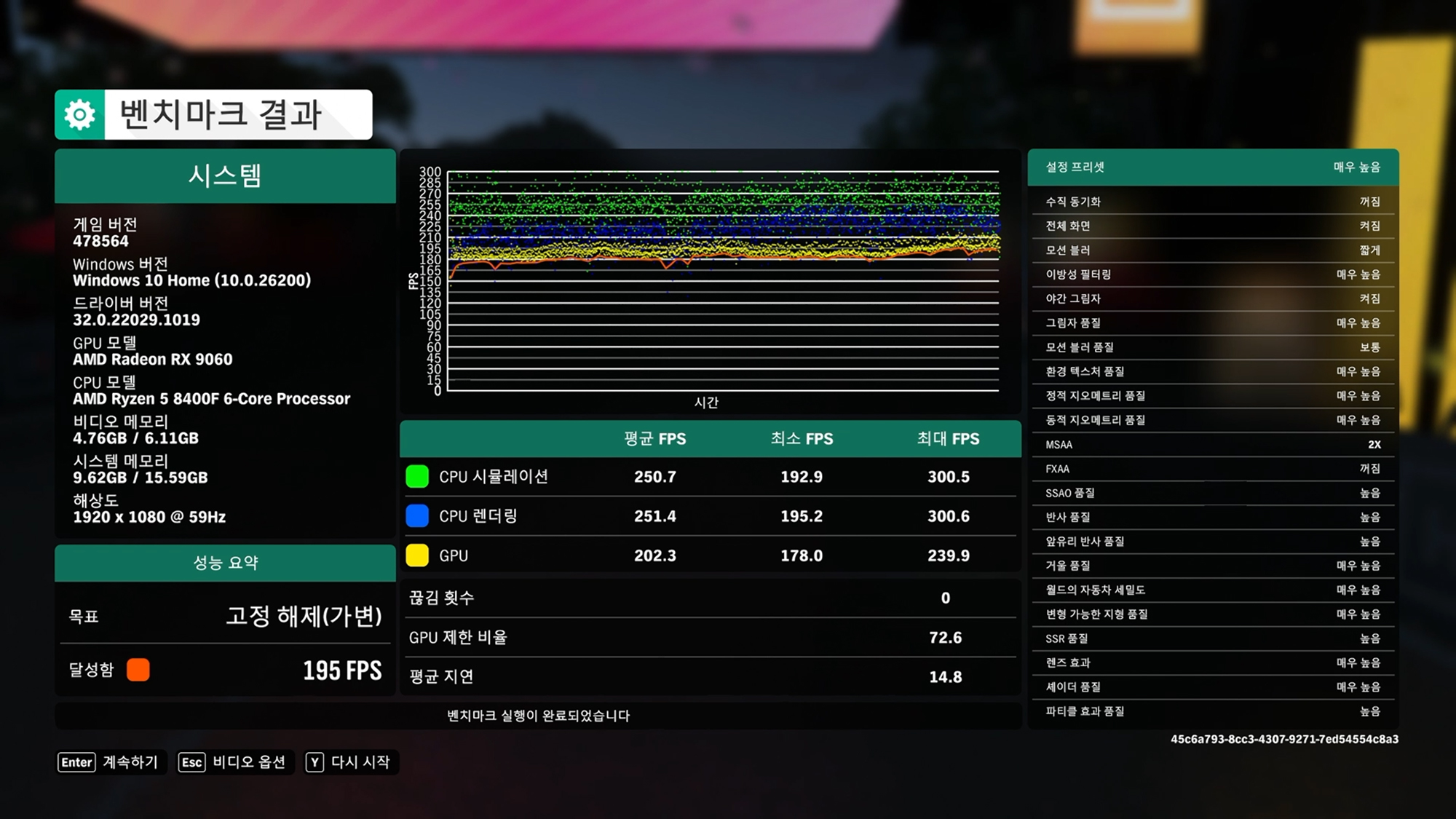Select the FXAA setting row
Screen dimensions: 1456x819
click(1212, 469)
